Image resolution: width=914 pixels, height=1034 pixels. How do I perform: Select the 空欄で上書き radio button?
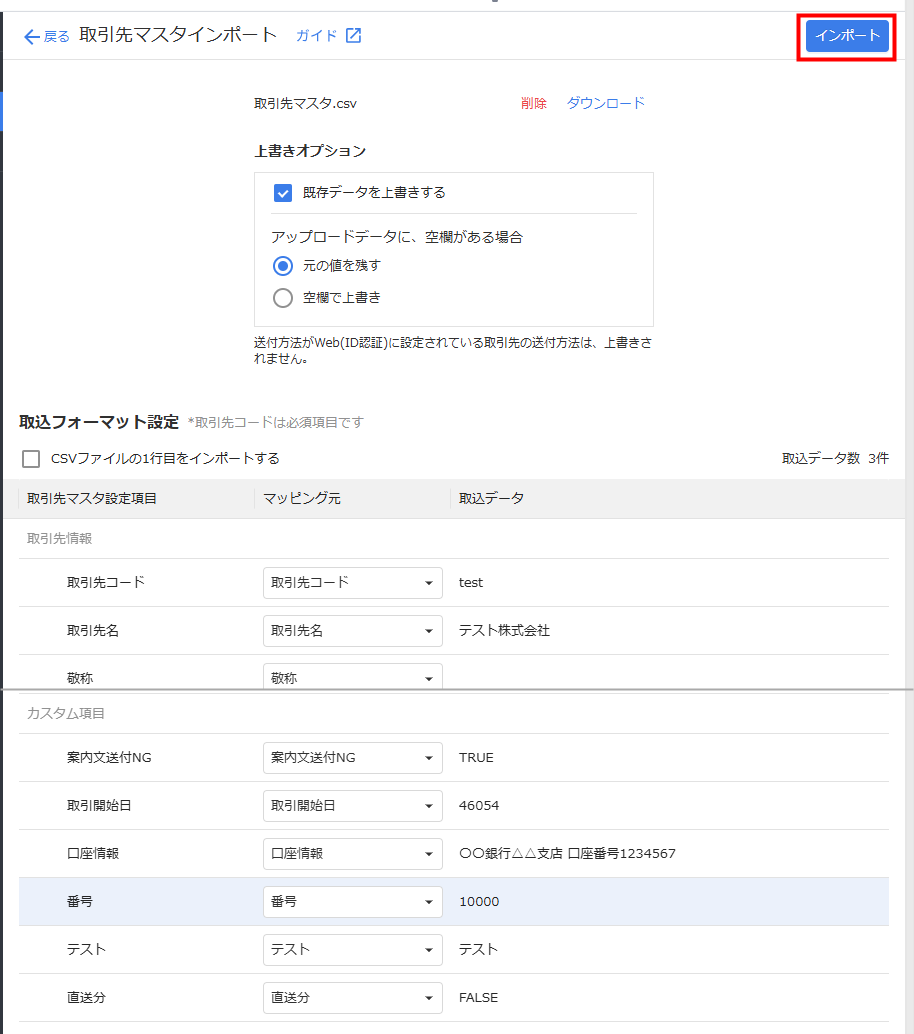tap(283, 298)
